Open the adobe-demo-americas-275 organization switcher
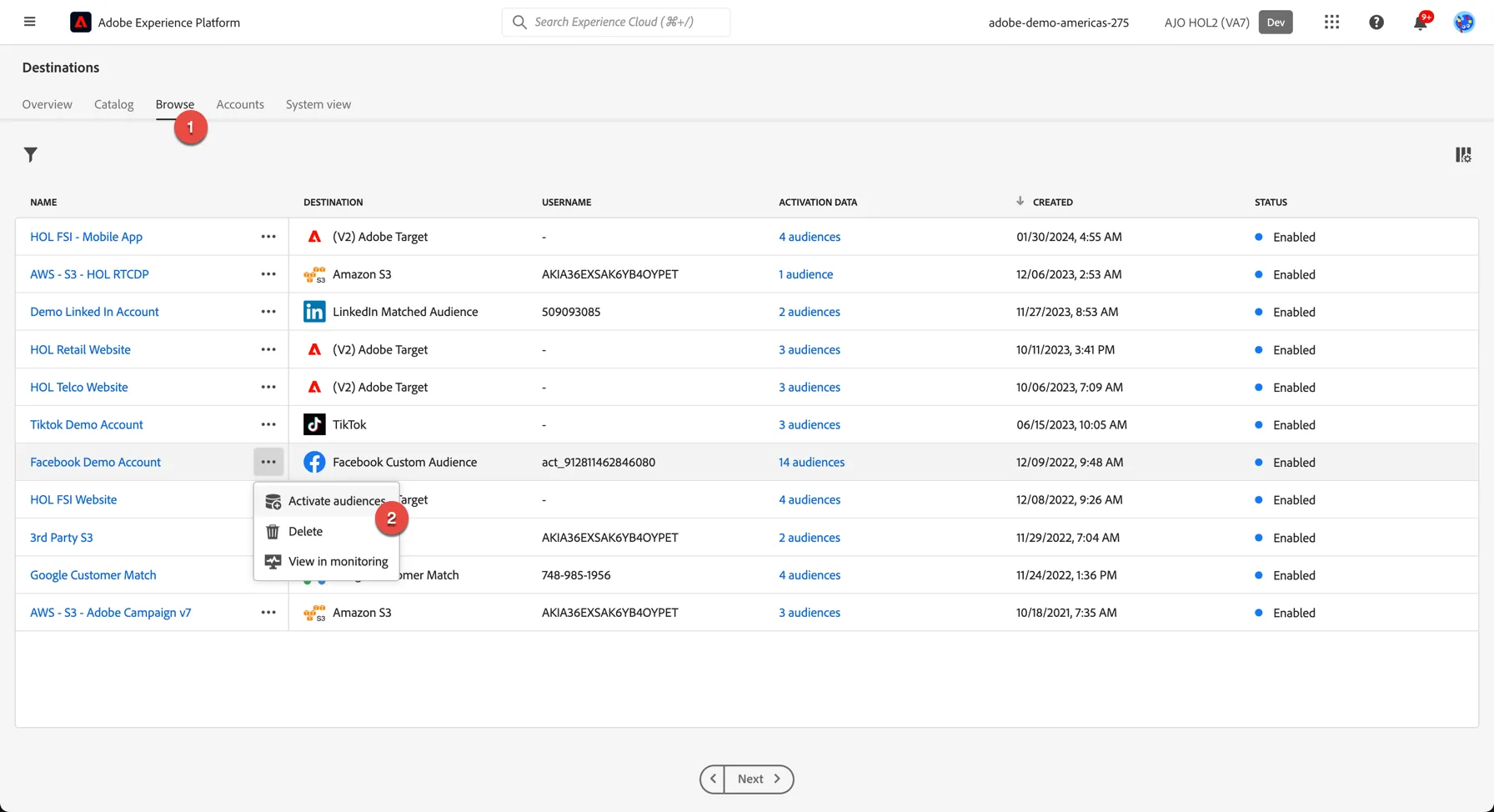The width and height of the screenshot is (1494, 812). pos(1059,23)
